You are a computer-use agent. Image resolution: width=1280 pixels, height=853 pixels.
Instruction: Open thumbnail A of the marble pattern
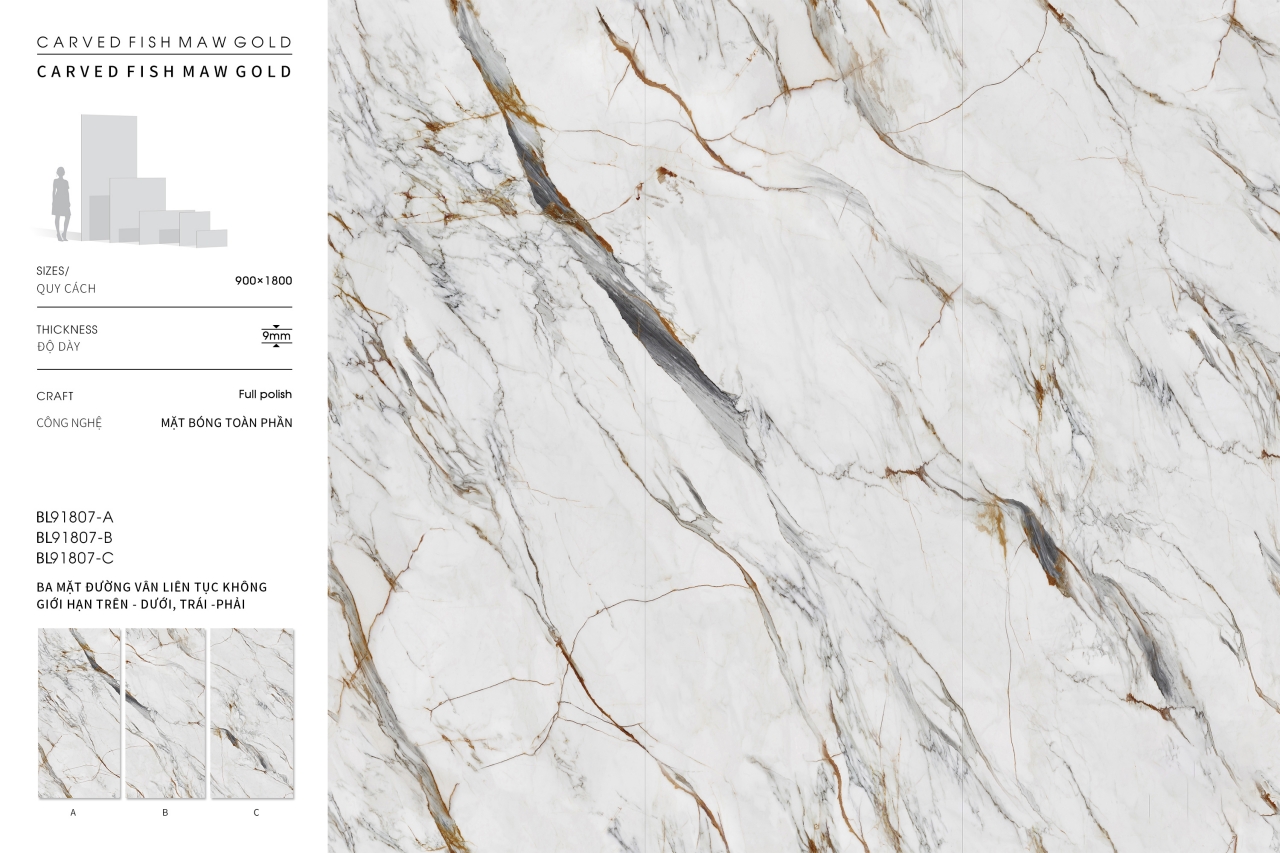coord(79,713)
